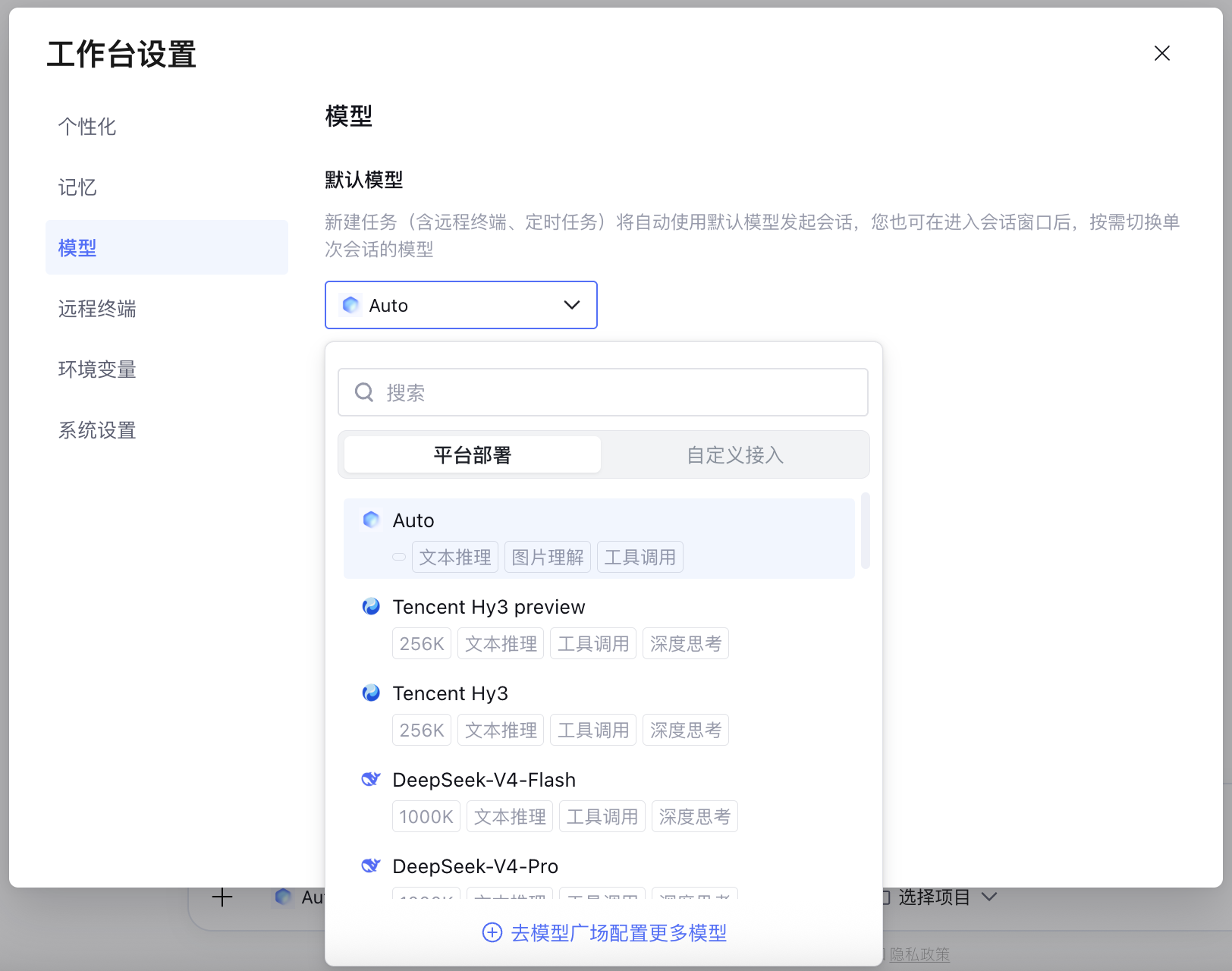This screenshot has width=1232, height=971.
Task: Click 深度思考 tag under Tencent Hy3
Action: tap(686, 730)
